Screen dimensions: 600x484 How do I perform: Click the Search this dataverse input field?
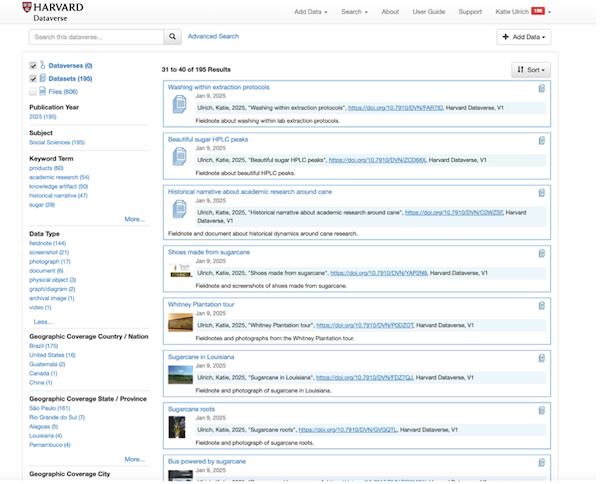pos(96,37)
